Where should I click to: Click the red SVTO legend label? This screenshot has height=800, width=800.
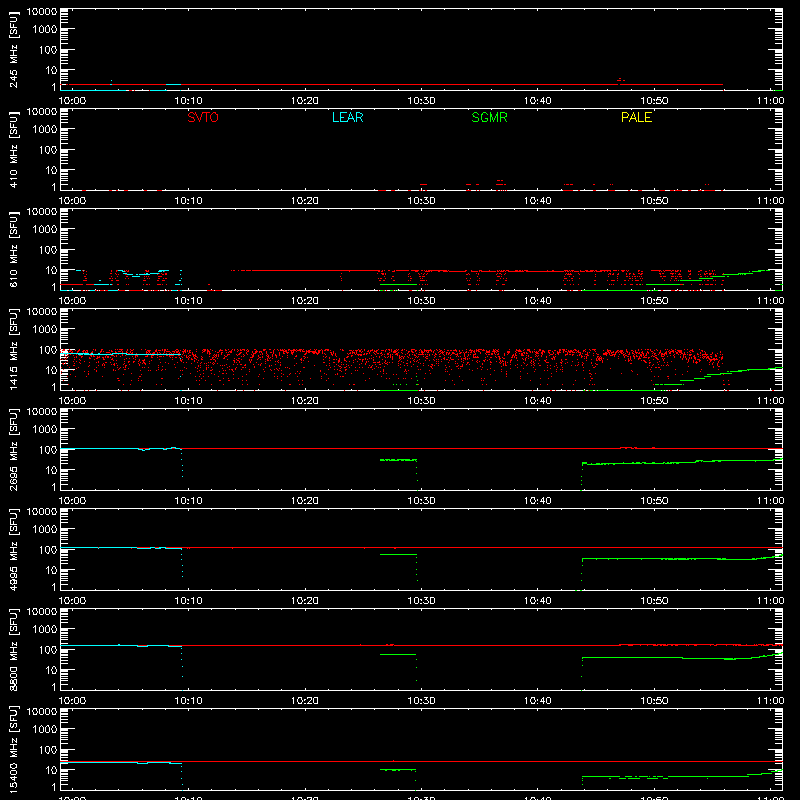click(x=203, y=117)
